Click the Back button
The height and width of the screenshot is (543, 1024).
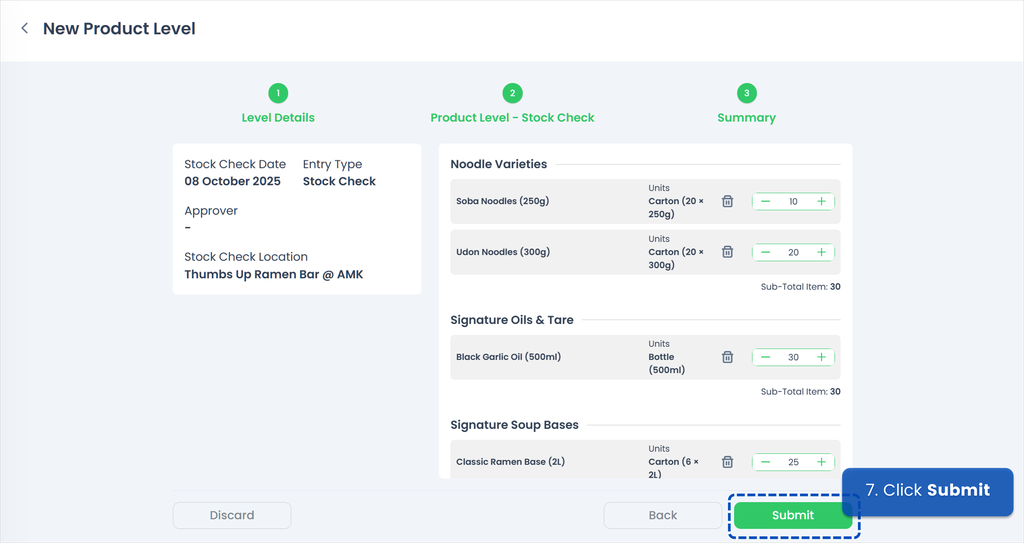tap(662, 515)
